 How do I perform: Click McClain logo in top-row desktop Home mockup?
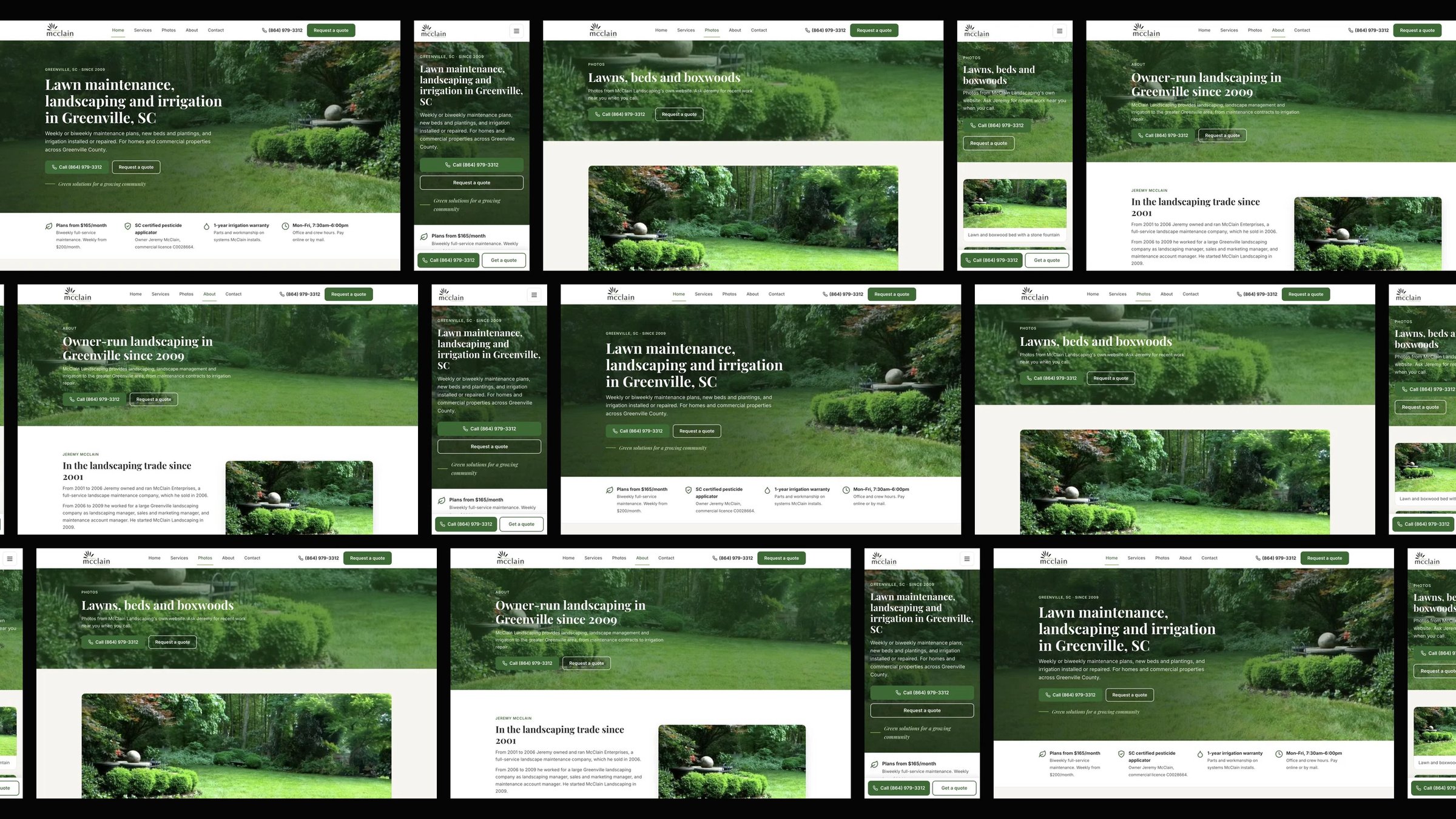pos(60,30)
